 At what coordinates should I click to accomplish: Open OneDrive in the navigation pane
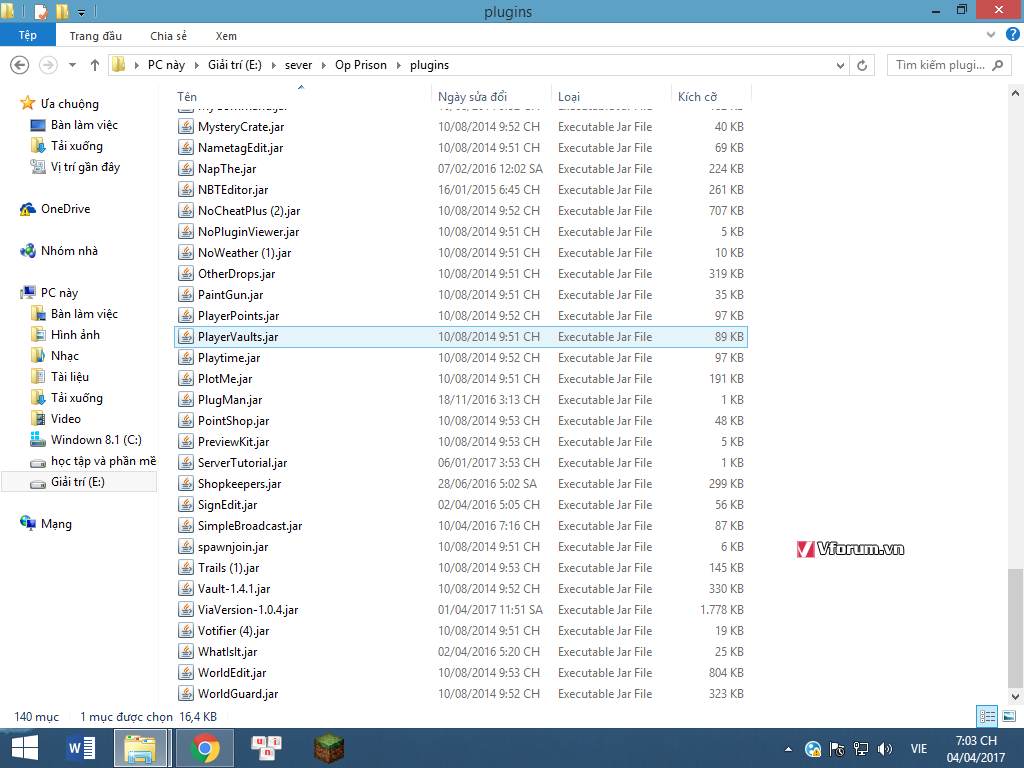(65, 209)
